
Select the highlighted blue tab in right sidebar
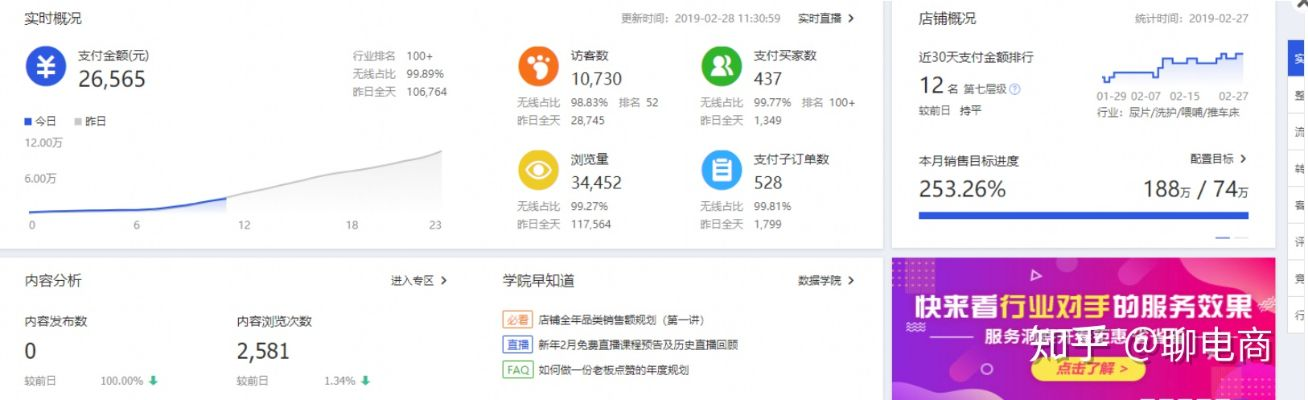click(1298, 59)
